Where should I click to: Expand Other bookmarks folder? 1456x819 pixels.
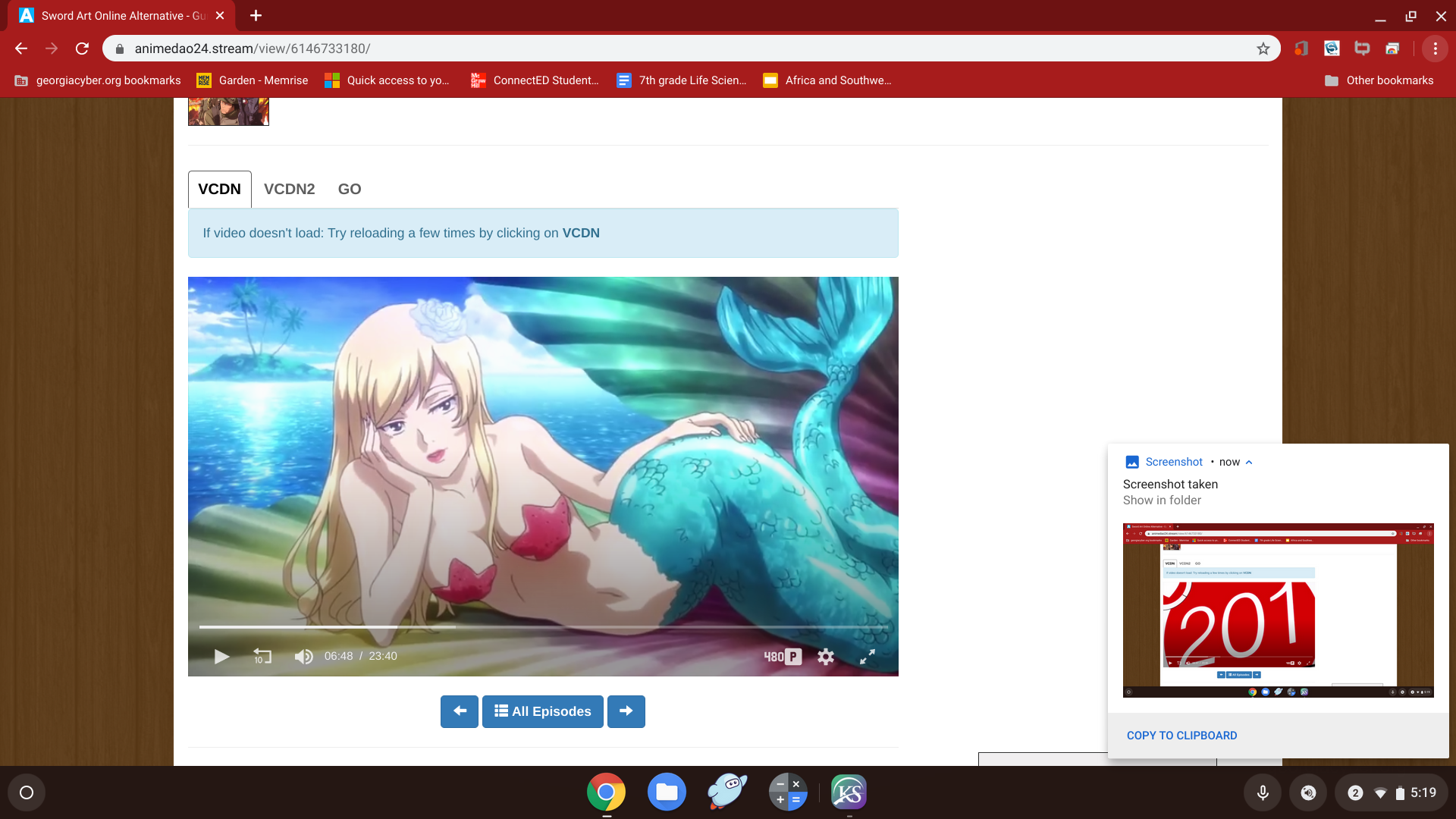1379,80
